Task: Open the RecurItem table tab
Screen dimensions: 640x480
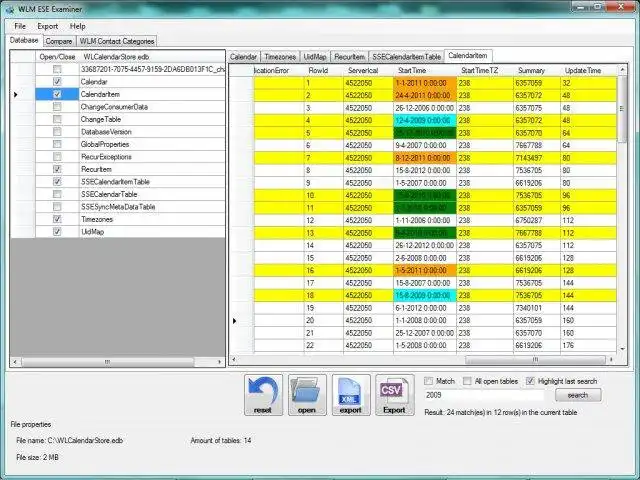Action: click(x=349, y=57)
